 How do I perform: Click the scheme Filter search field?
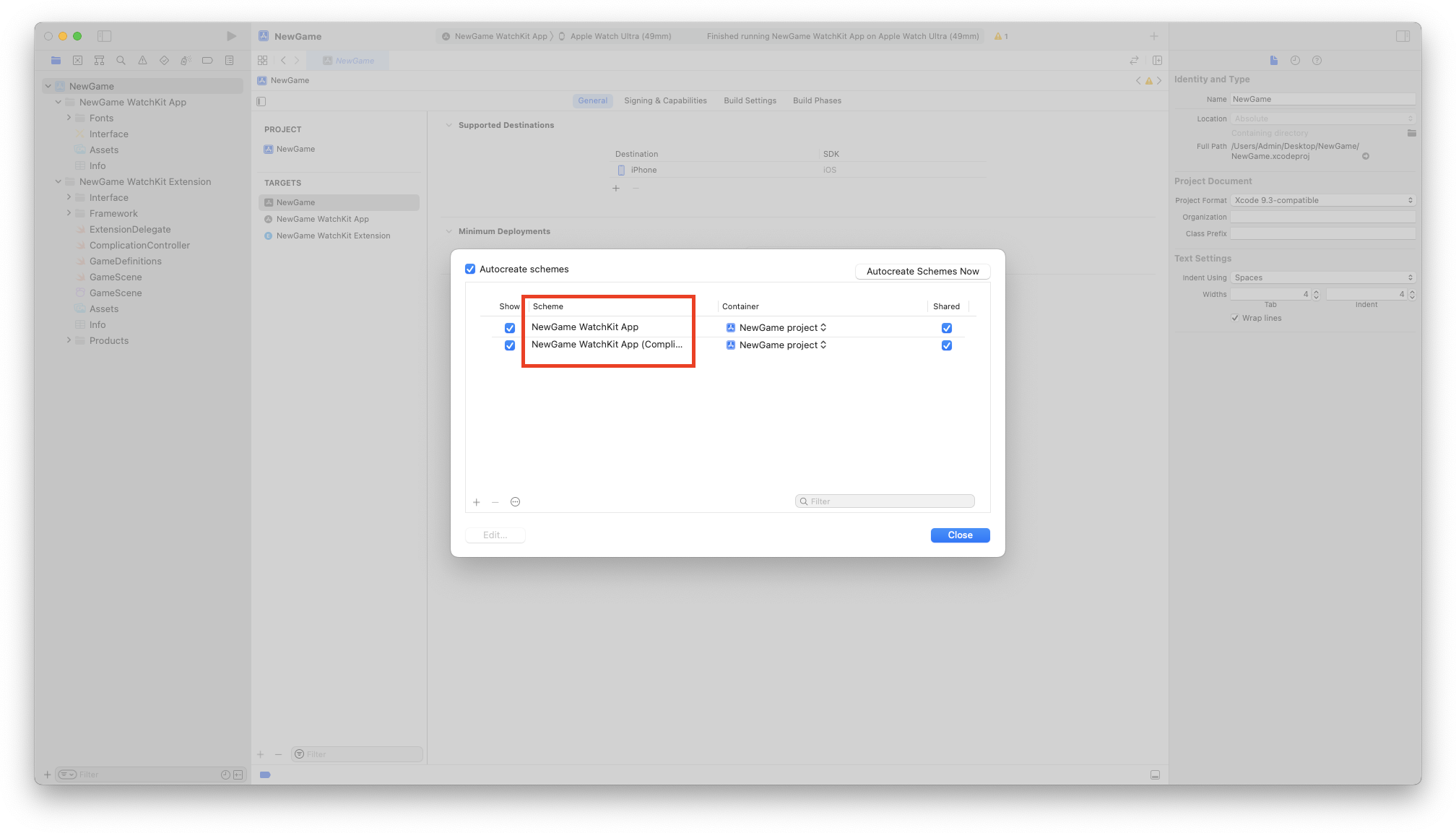(x=885, y=501)
